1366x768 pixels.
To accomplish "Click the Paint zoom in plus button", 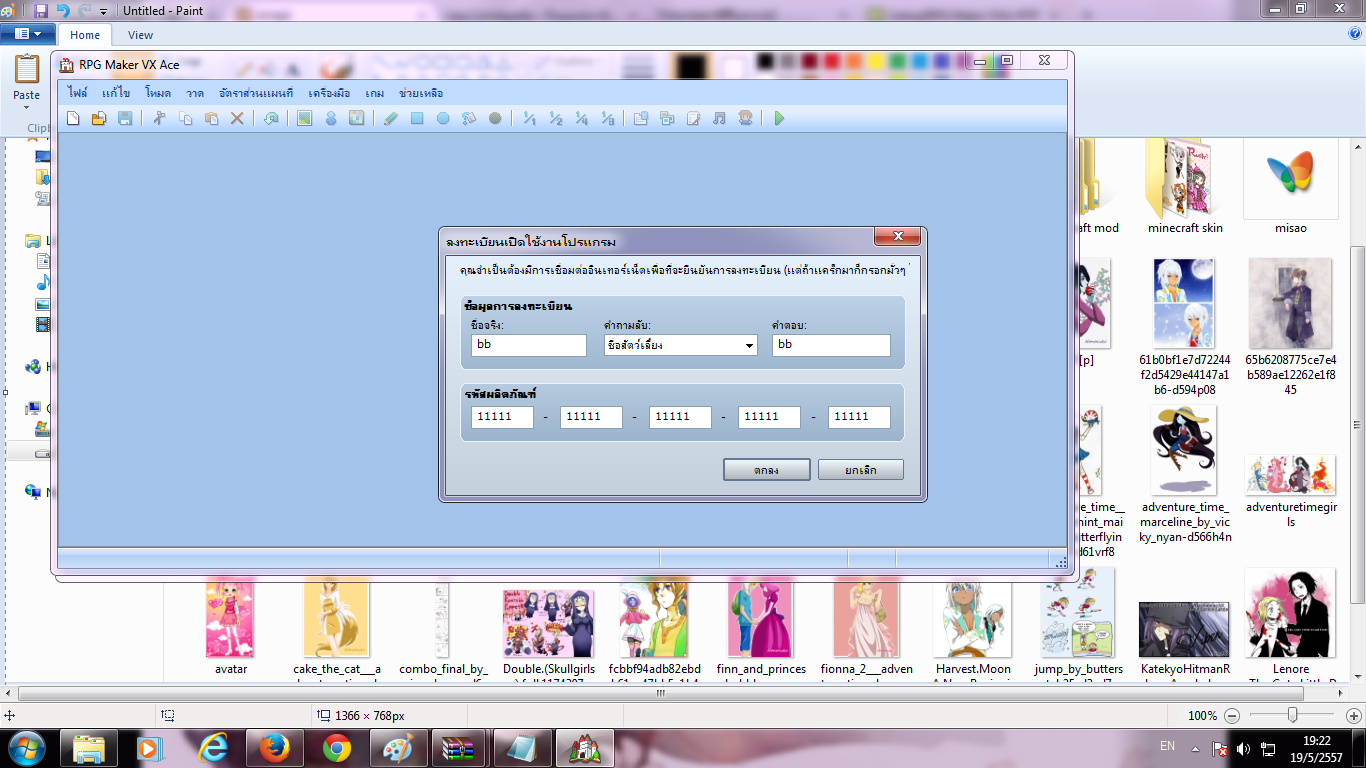I will coord(1353,716).
